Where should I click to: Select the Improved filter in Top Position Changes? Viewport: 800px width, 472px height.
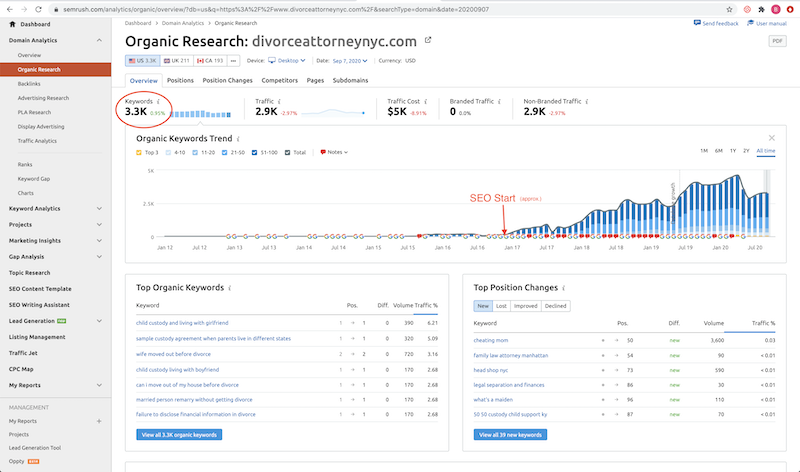(x=526, y=306)
